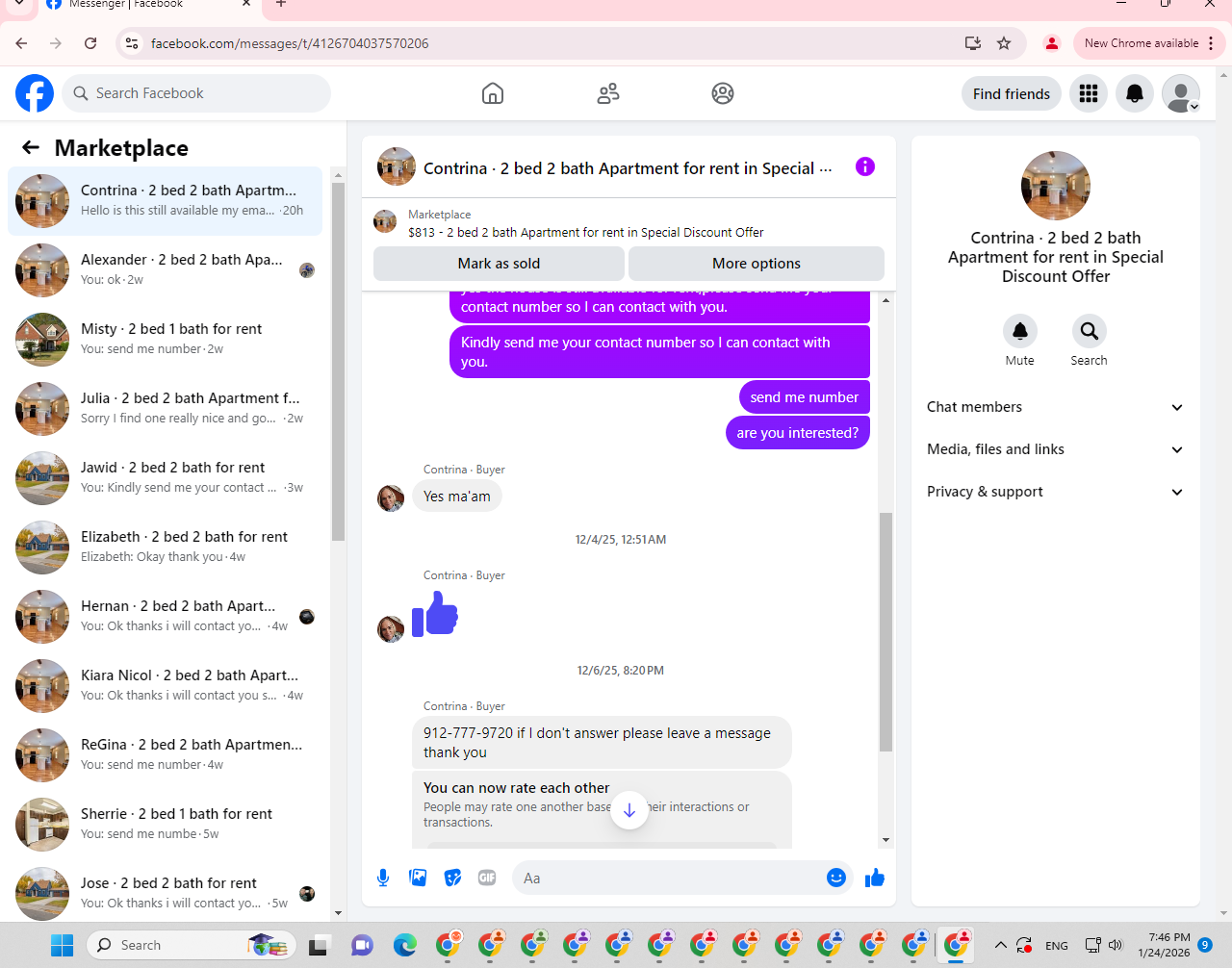Open the taskbar clock showing 7:46 PM
The image size is (1232, 968).
pyautogui.click(x=1164, y=945)
